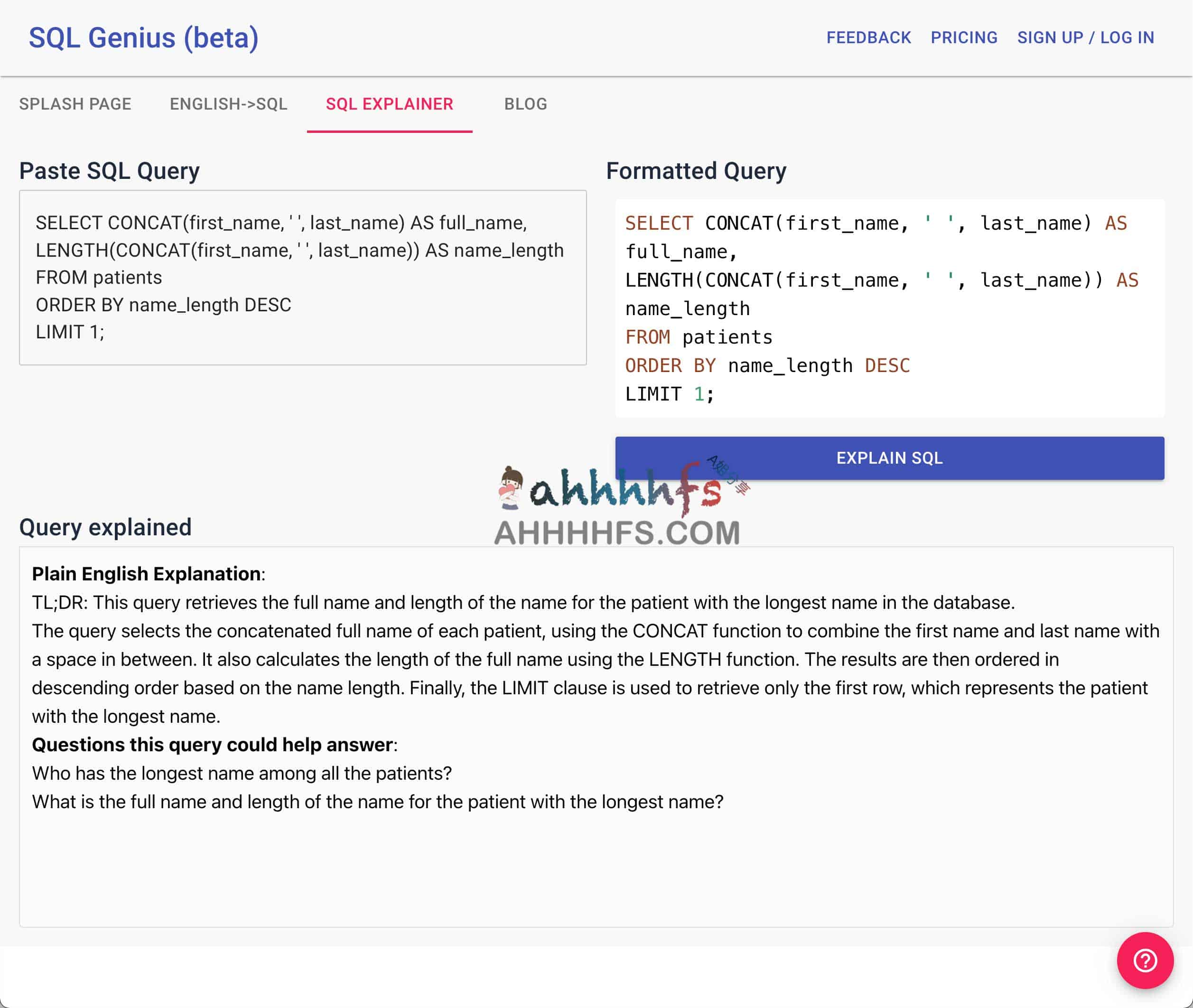
Task: Open the ENGLISH->SQL converter tab
Action: coord(228,104)
